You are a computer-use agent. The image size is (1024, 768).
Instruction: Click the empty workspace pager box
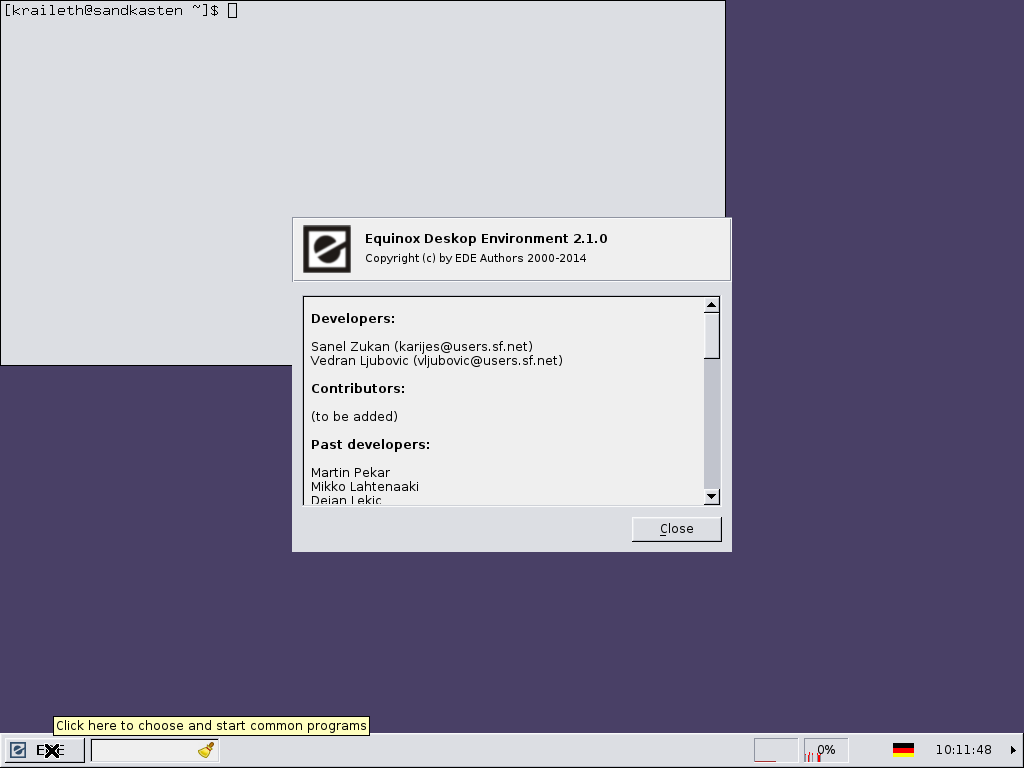tap(775, 750)
